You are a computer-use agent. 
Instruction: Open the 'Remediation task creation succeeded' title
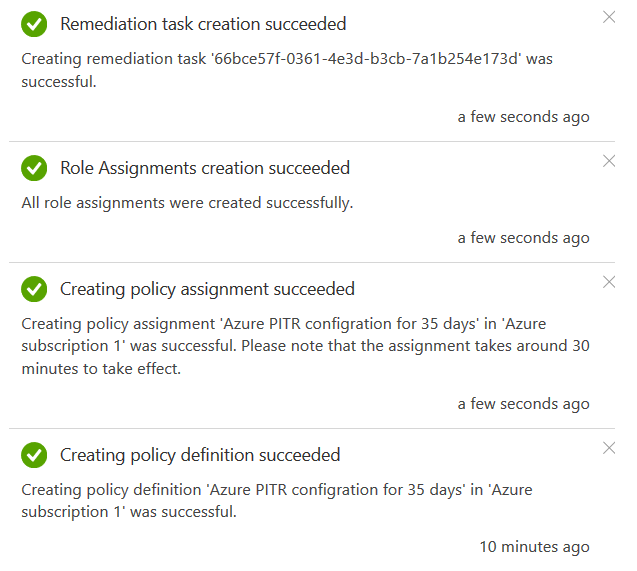(204, 24)
